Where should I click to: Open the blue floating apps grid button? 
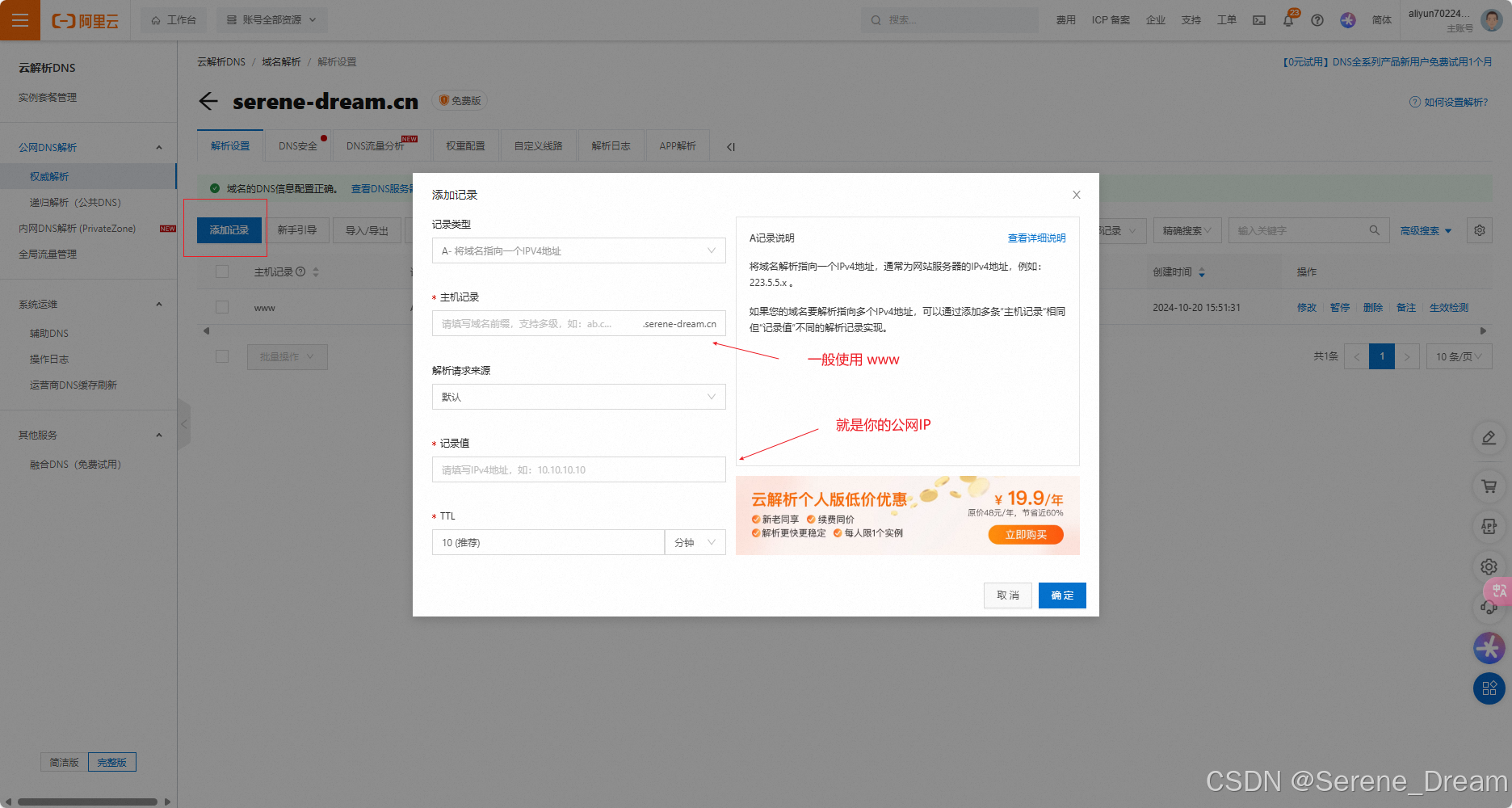click(1489, 688)
